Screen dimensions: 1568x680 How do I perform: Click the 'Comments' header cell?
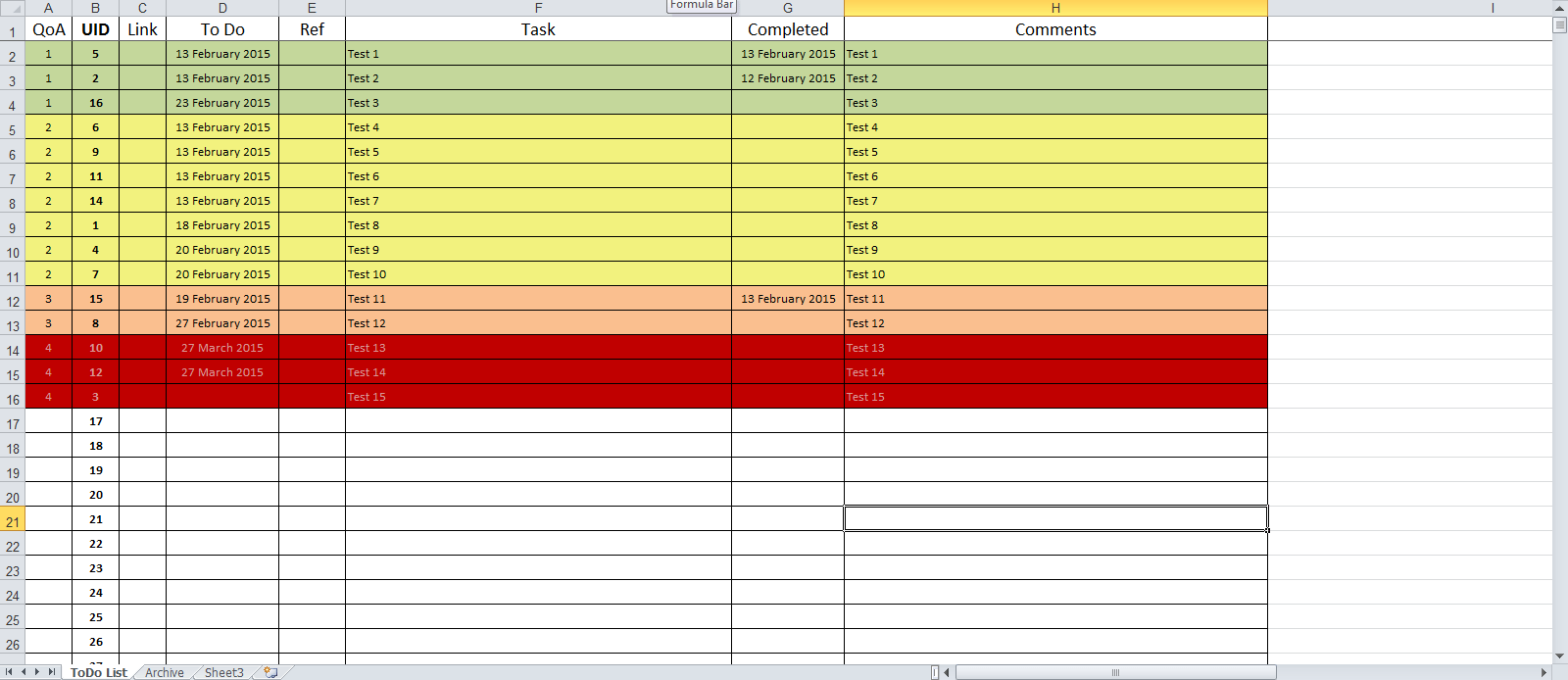pyautogui.click(x=1055, y=29)
